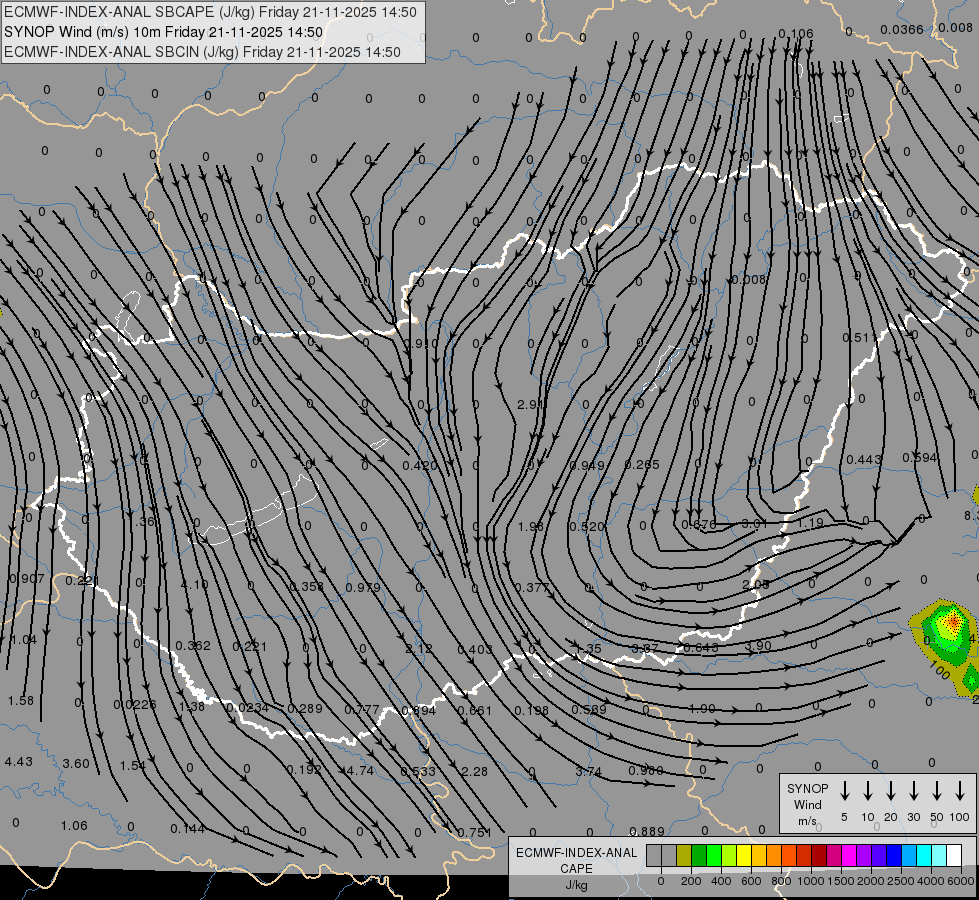The width and height of the screenshot is (979, 900).
Task: Click the 0.0366 value on the map
Action: pos(902,29)
